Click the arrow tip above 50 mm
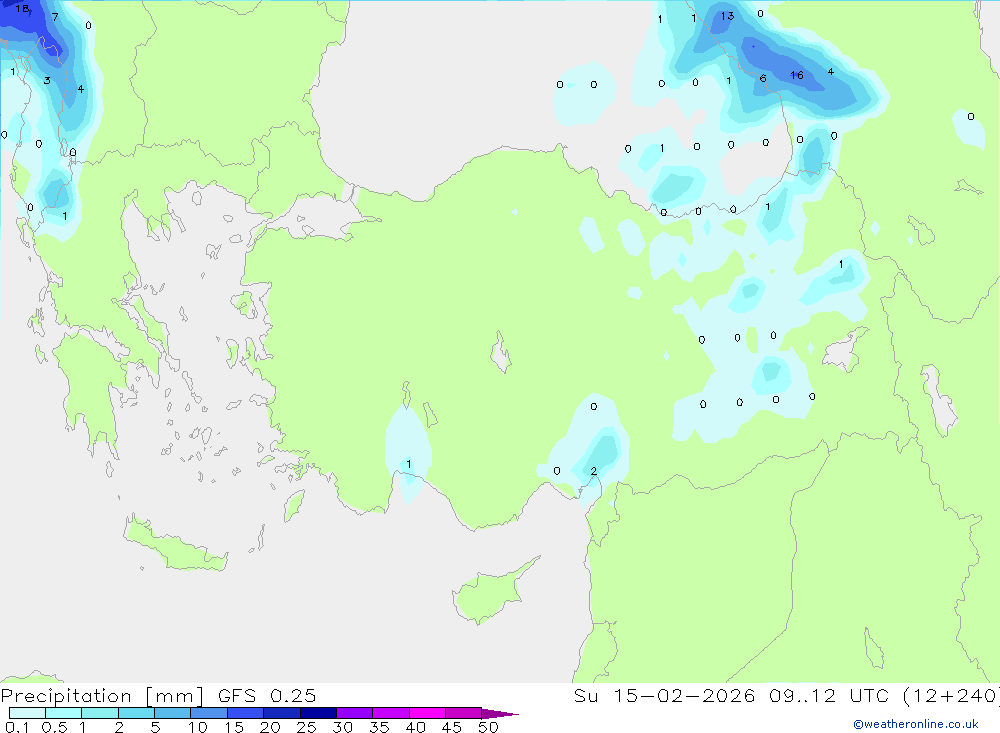This screenshot has height=733, width=1000. (x=500, y=713)
